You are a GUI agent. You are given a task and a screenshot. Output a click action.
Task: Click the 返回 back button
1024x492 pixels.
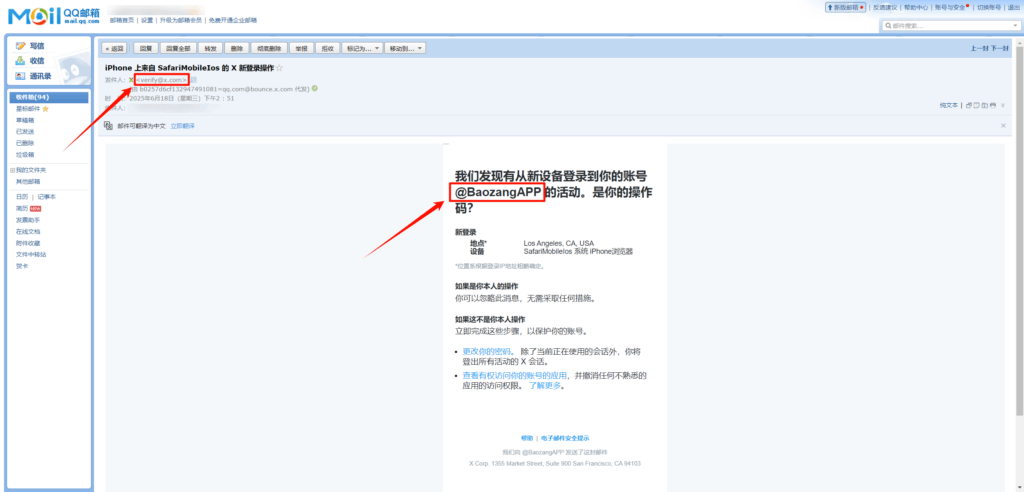tap(115, 48)
